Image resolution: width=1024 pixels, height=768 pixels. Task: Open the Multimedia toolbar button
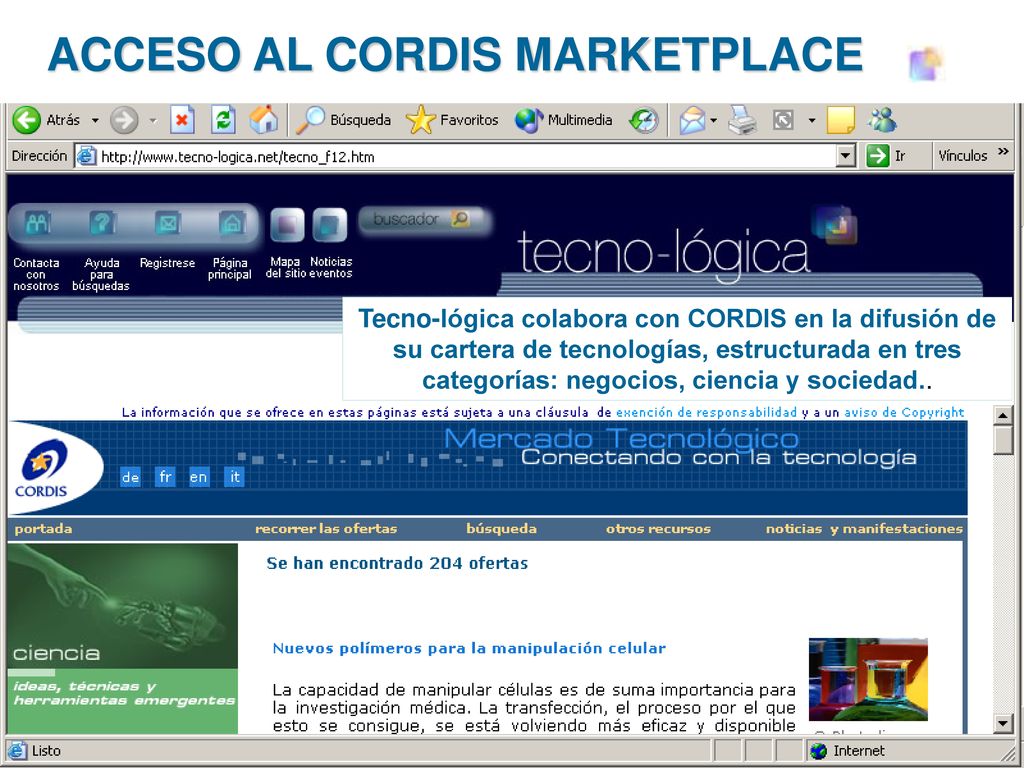[x=564, y=120]
